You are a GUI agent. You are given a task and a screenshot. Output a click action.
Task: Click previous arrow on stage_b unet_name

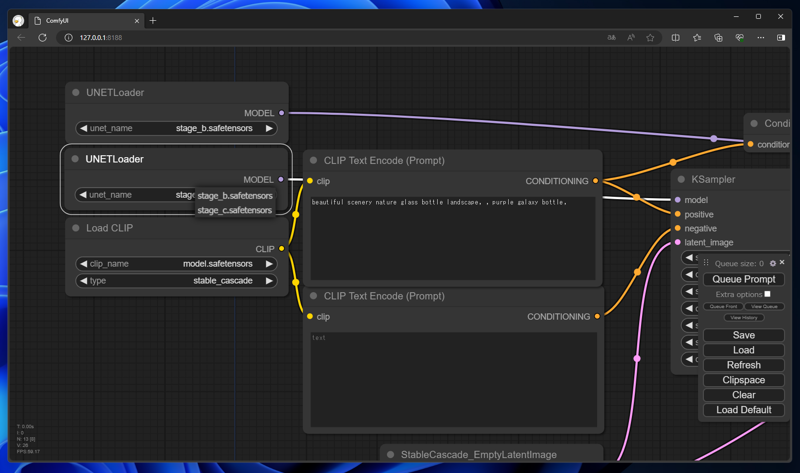pos(84,128)
